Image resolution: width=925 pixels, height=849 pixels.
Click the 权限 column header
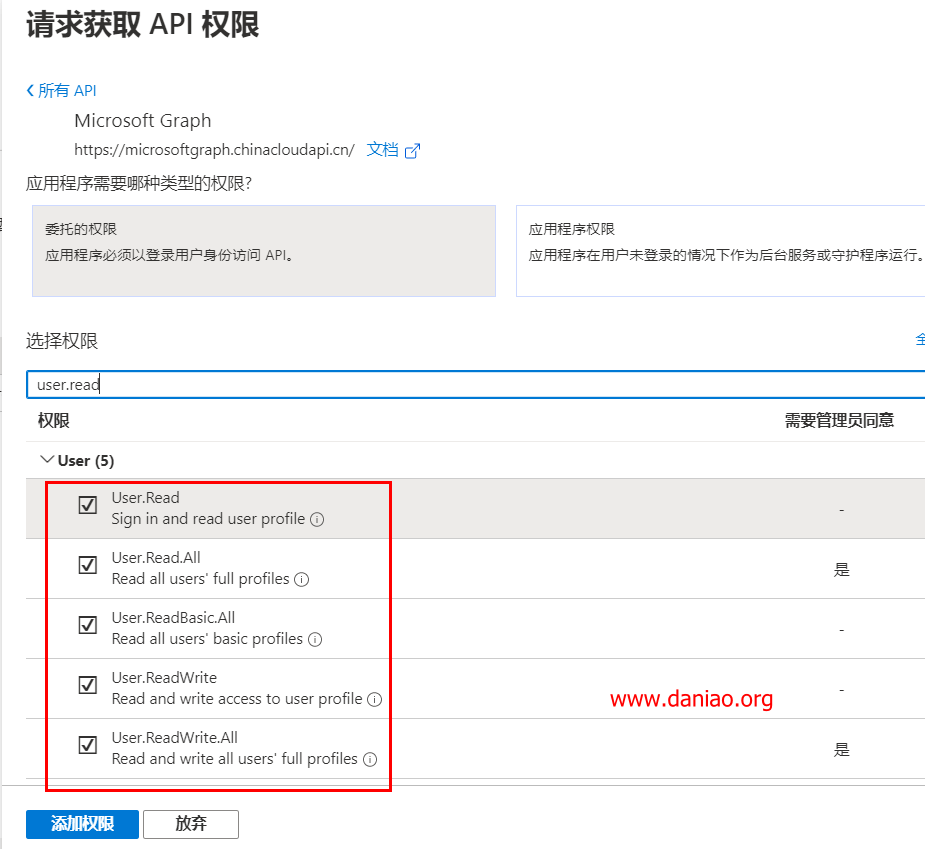54,421
